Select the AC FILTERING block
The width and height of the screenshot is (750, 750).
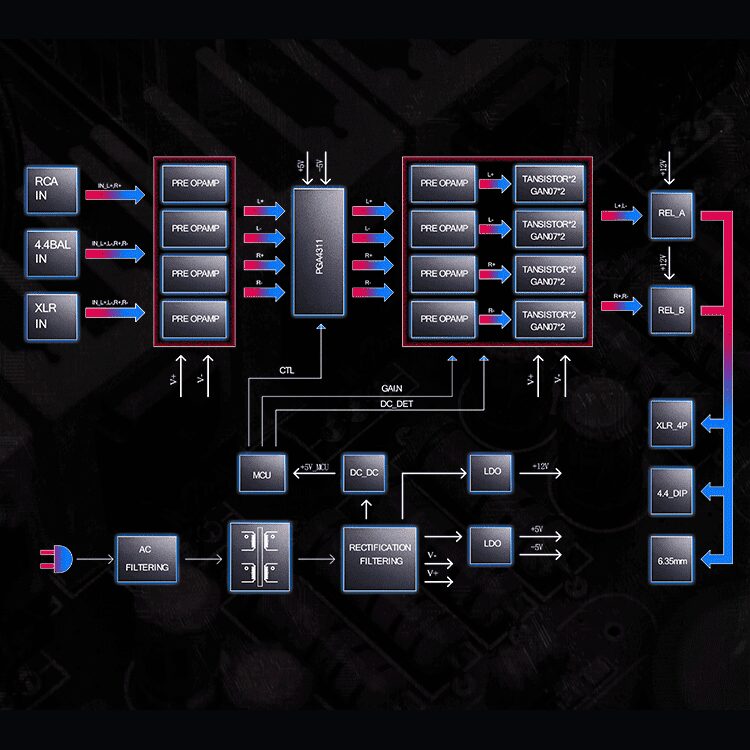pyautogui.click(x=147, y=559)
